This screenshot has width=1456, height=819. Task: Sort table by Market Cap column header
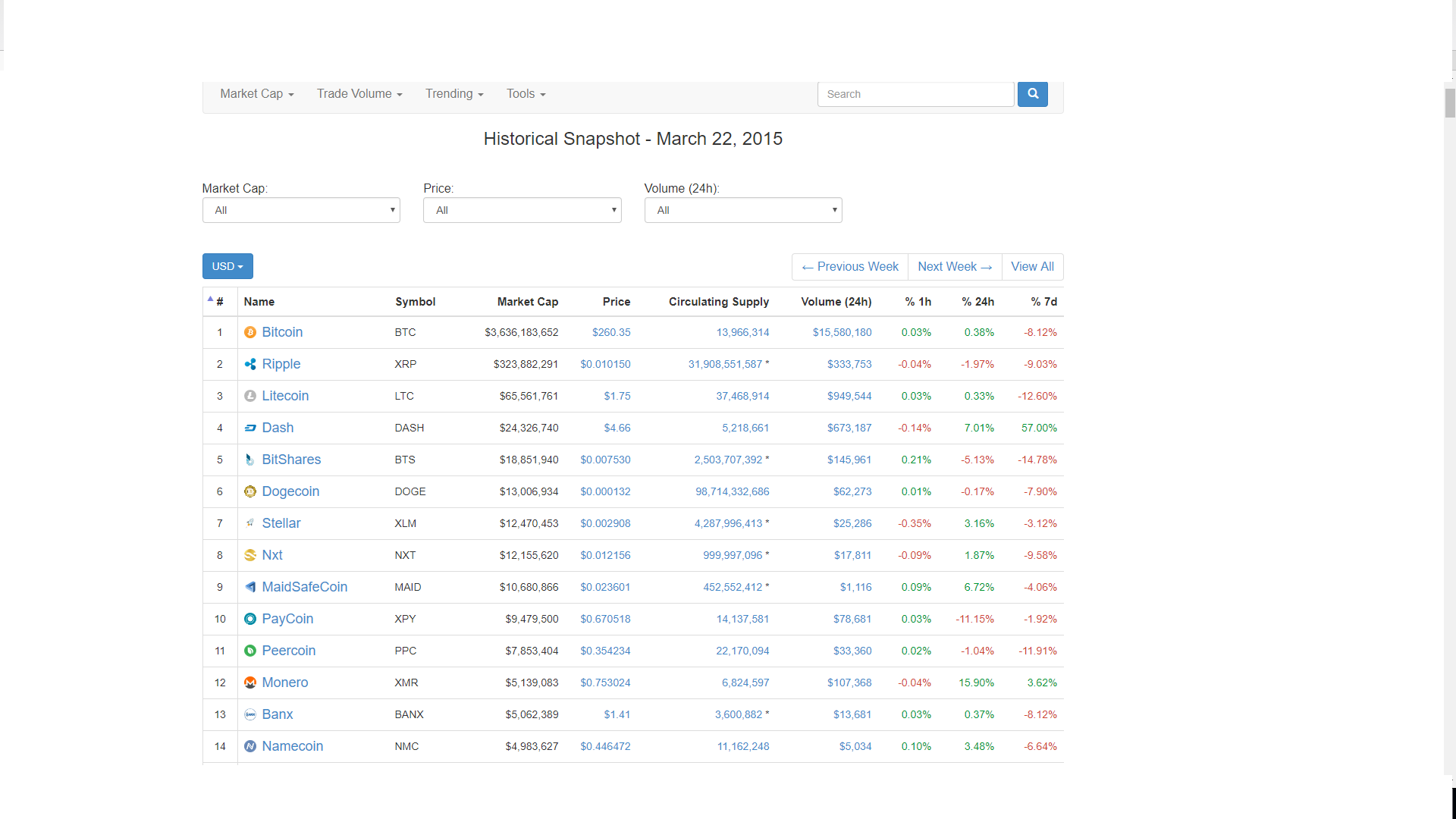pyautogui.click(x=528, y=302)
